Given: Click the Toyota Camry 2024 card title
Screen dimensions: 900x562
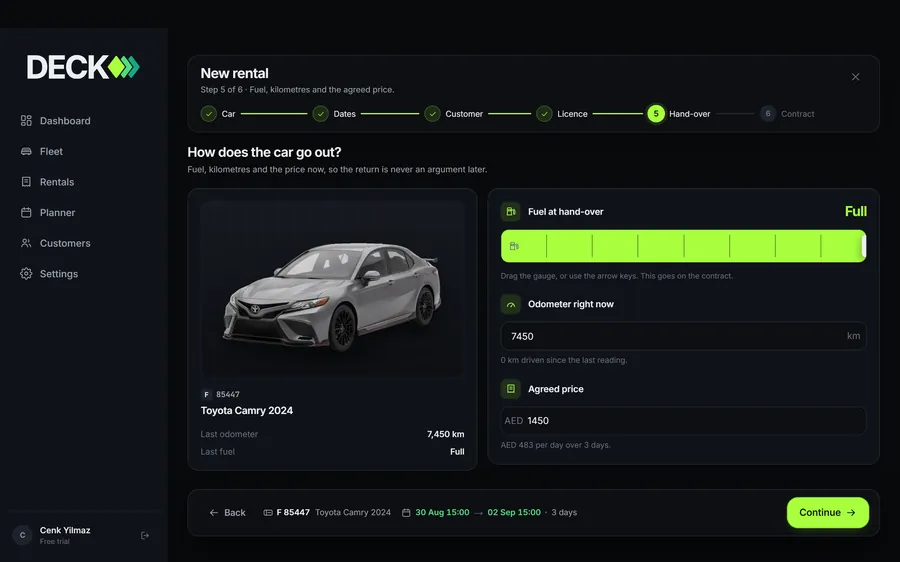Looking at the screenshot, I should click(247, 410).
